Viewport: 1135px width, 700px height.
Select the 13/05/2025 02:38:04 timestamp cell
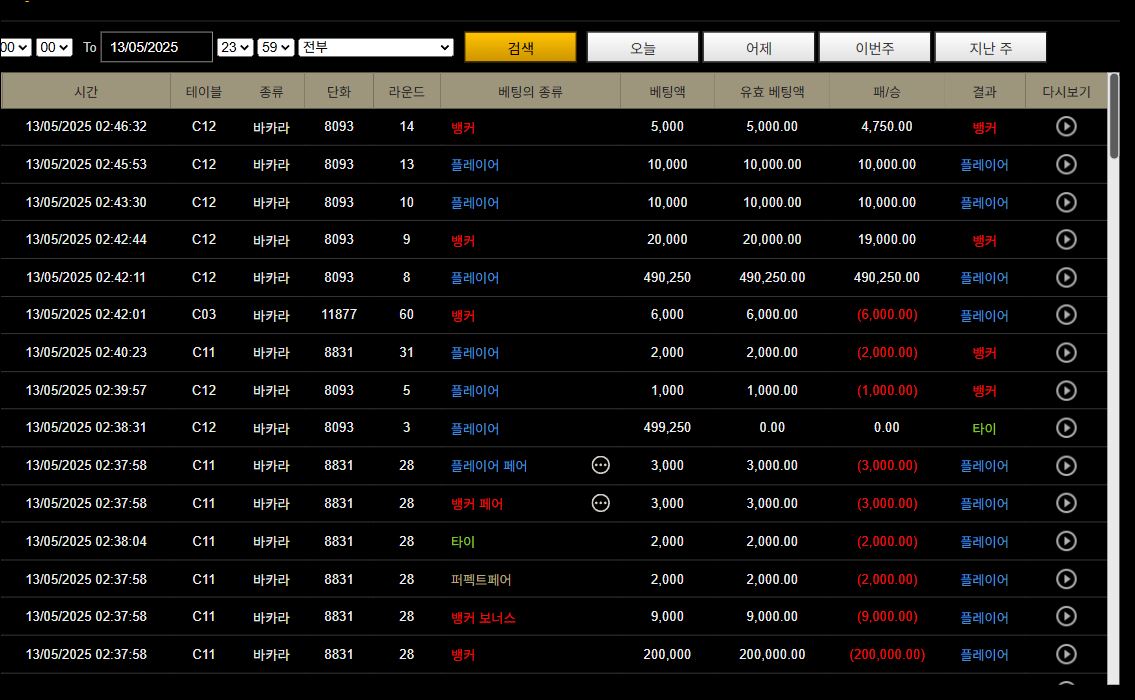(86, 541)
